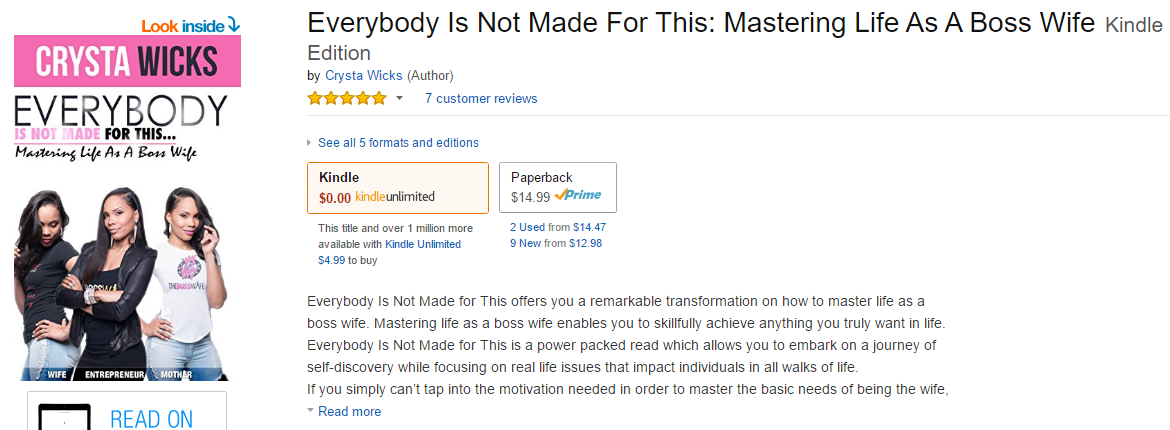
Task: Click the Paperback $14.99 price
Action: coord(530,197)
